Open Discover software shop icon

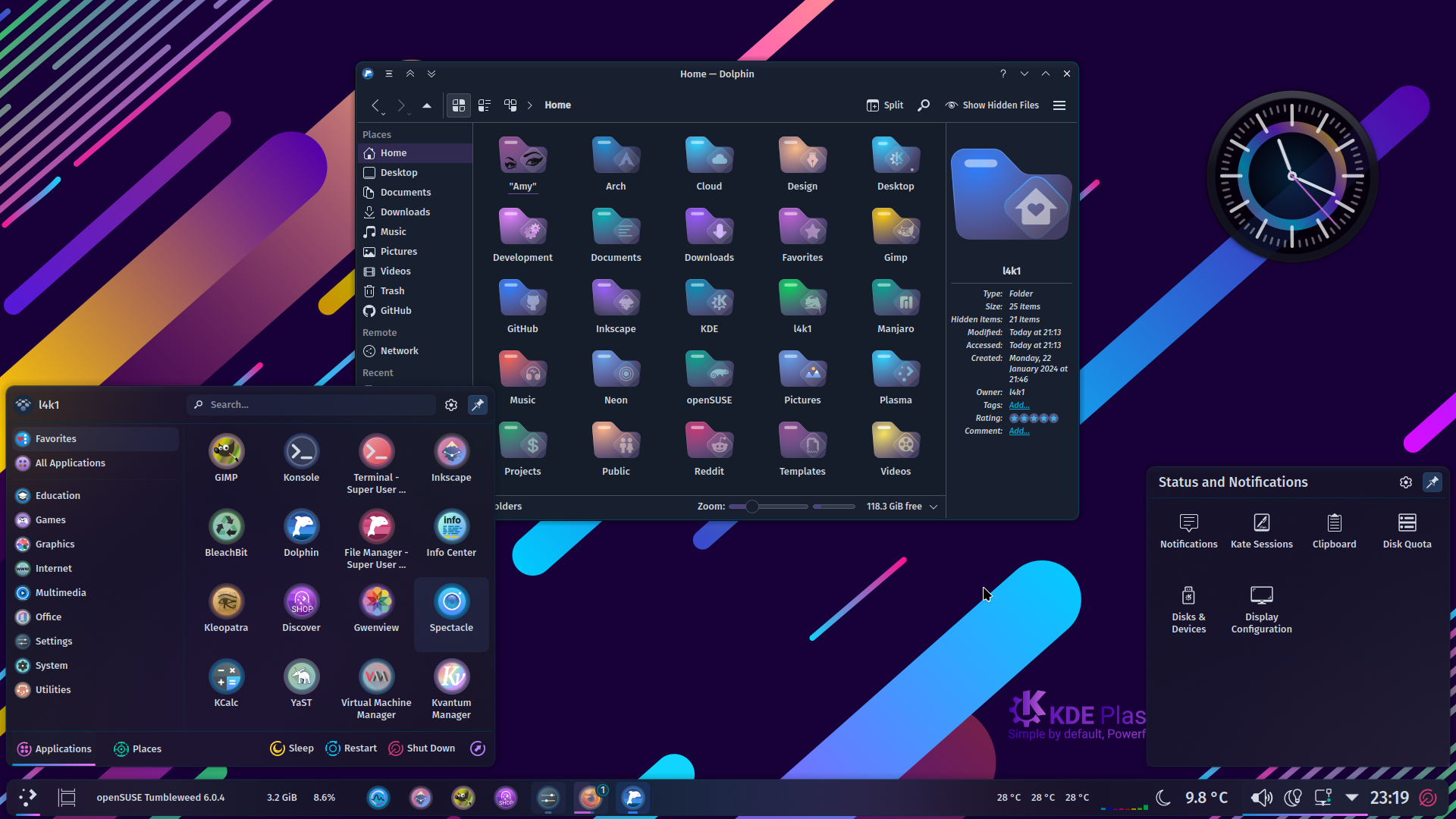[301, 608]
